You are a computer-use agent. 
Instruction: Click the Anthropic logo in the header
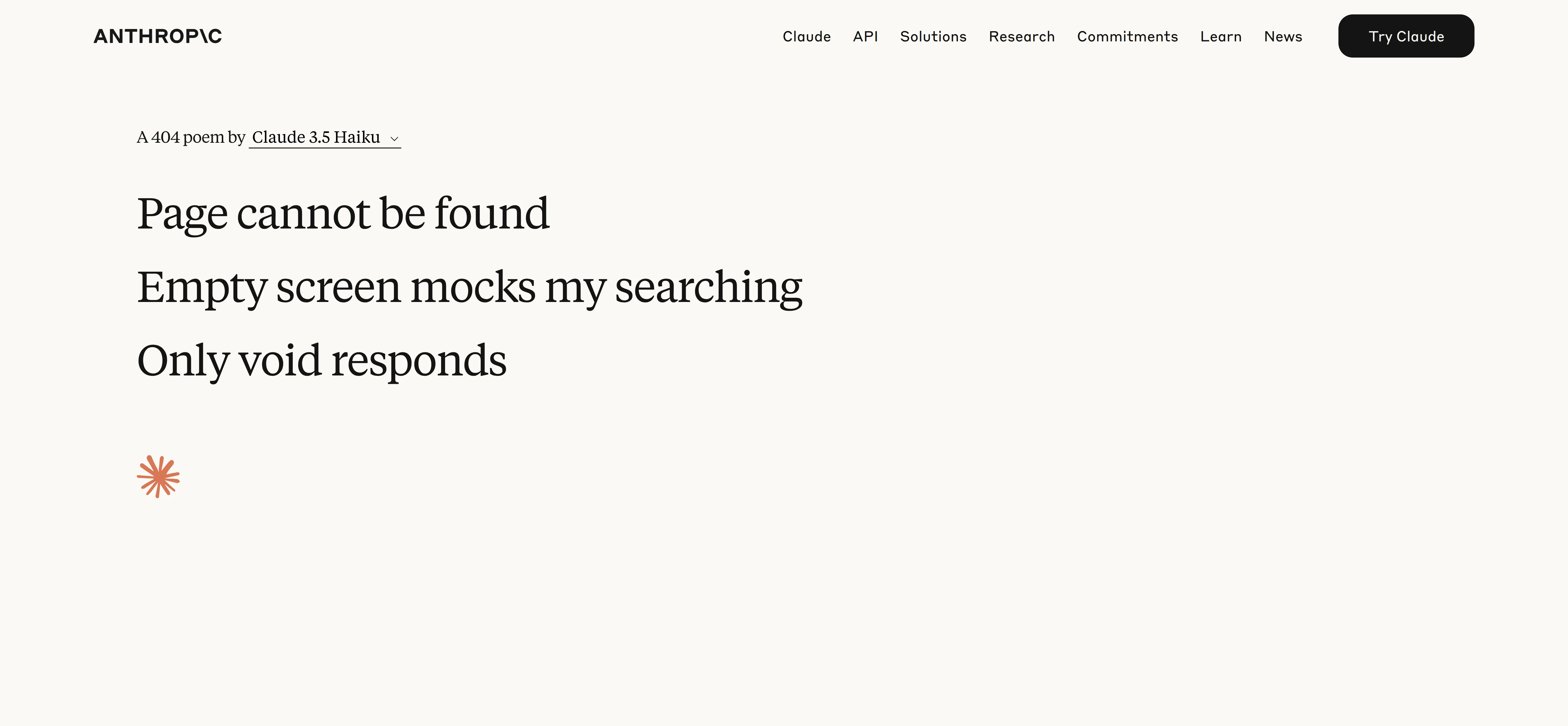(158, 37)
